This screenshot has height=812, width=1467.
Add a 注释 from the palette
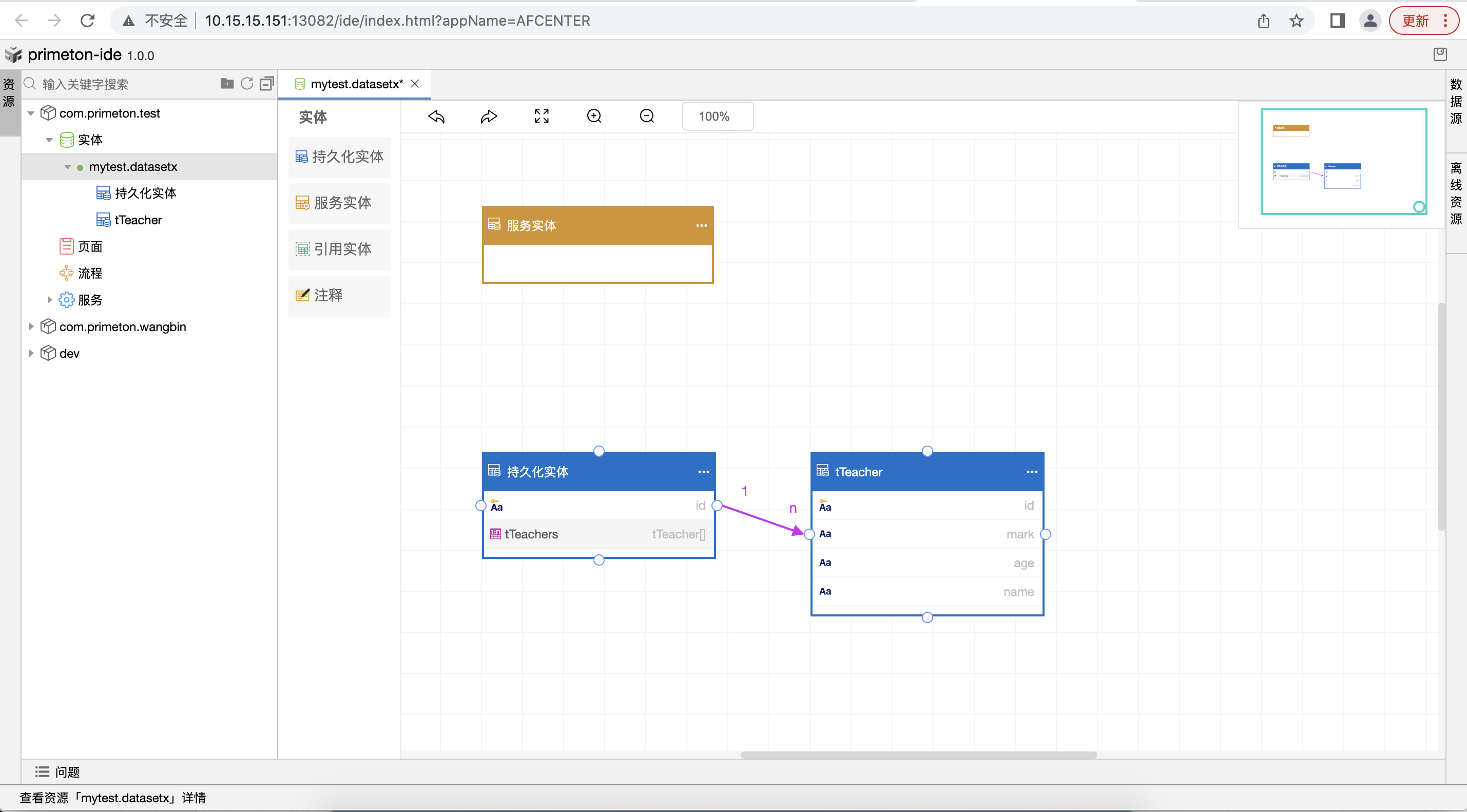click(339, 295)
